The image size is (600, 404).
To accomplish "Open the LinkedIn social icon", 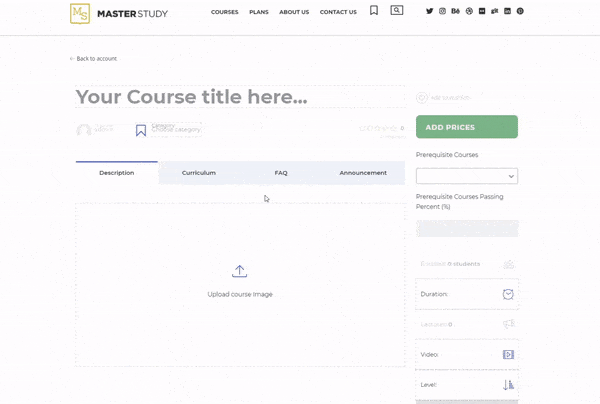I will point(507,11).
